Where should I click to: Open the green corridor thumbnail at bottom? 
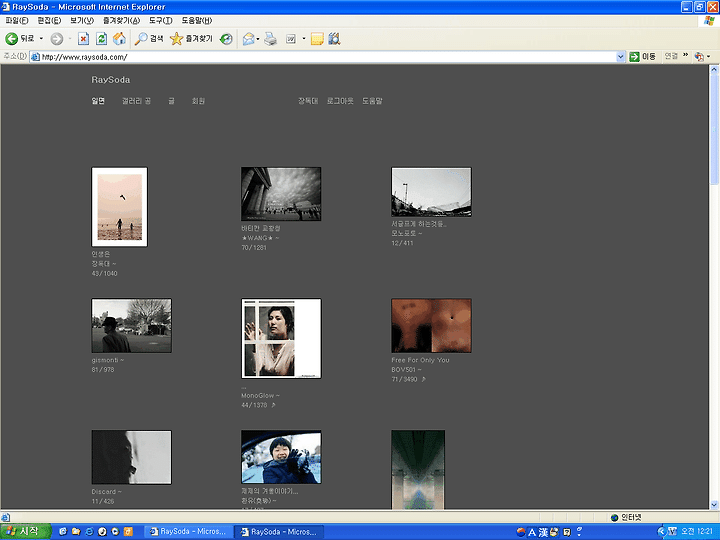418,469
